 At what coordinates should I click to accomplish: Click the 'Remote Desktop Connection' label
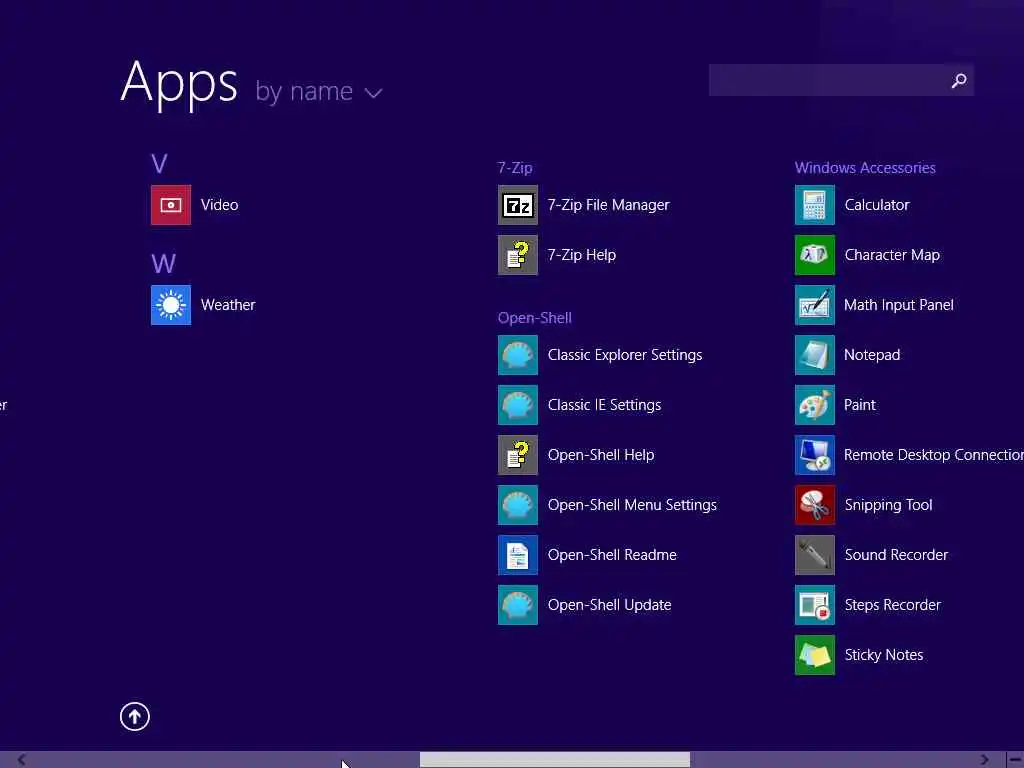pyautogui.click(x=934, y=455)
